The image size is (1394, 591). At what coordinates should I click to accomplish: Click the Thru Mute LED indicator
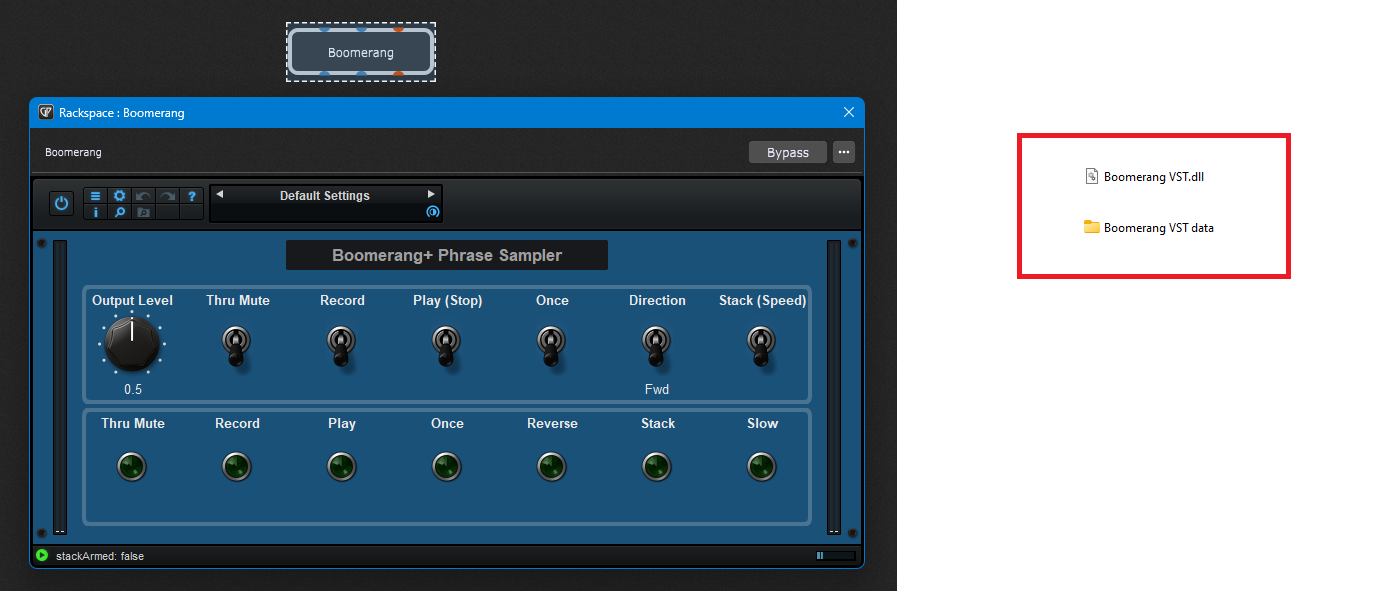point(132,466)
